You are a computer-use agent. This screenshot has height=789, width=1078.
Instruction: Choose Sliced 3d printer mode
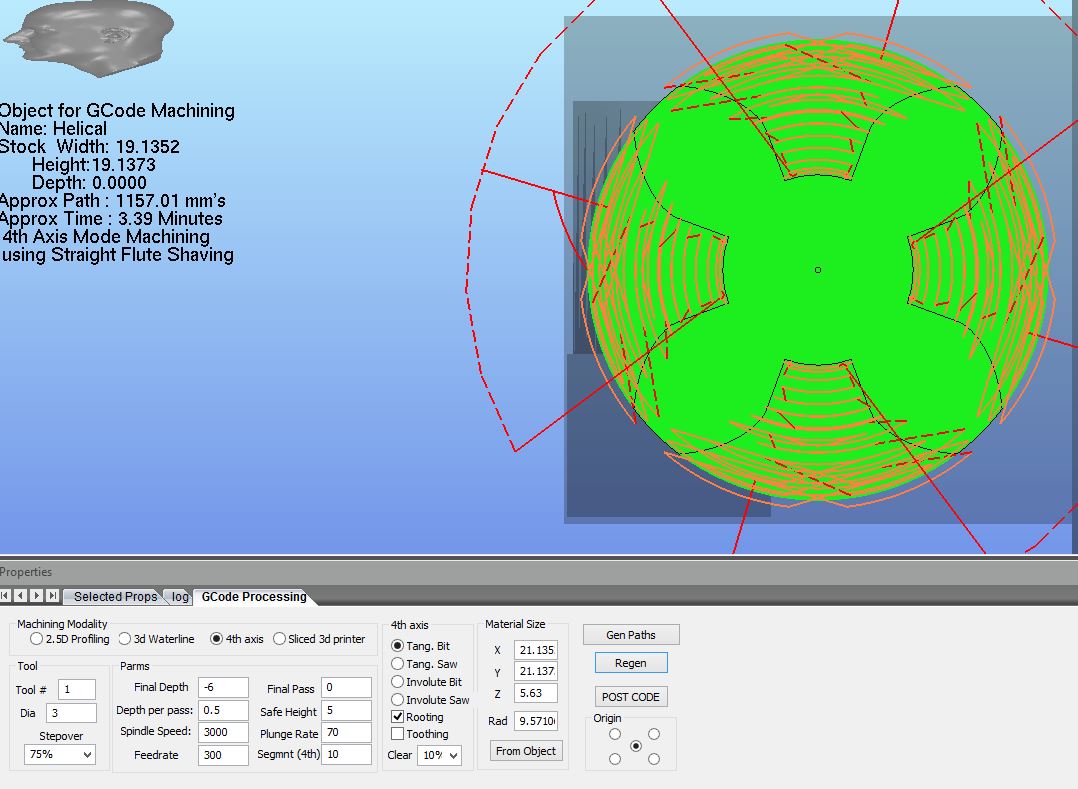(x=280, y=639)
